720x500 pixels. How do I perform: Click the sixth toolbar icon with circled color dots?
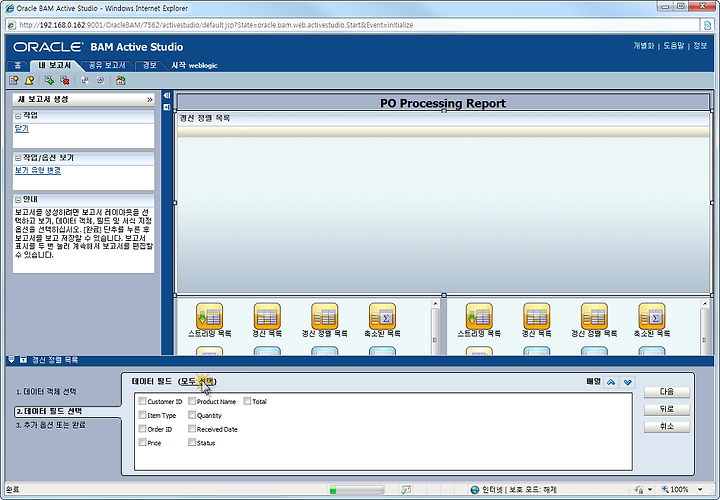(101, 80)
